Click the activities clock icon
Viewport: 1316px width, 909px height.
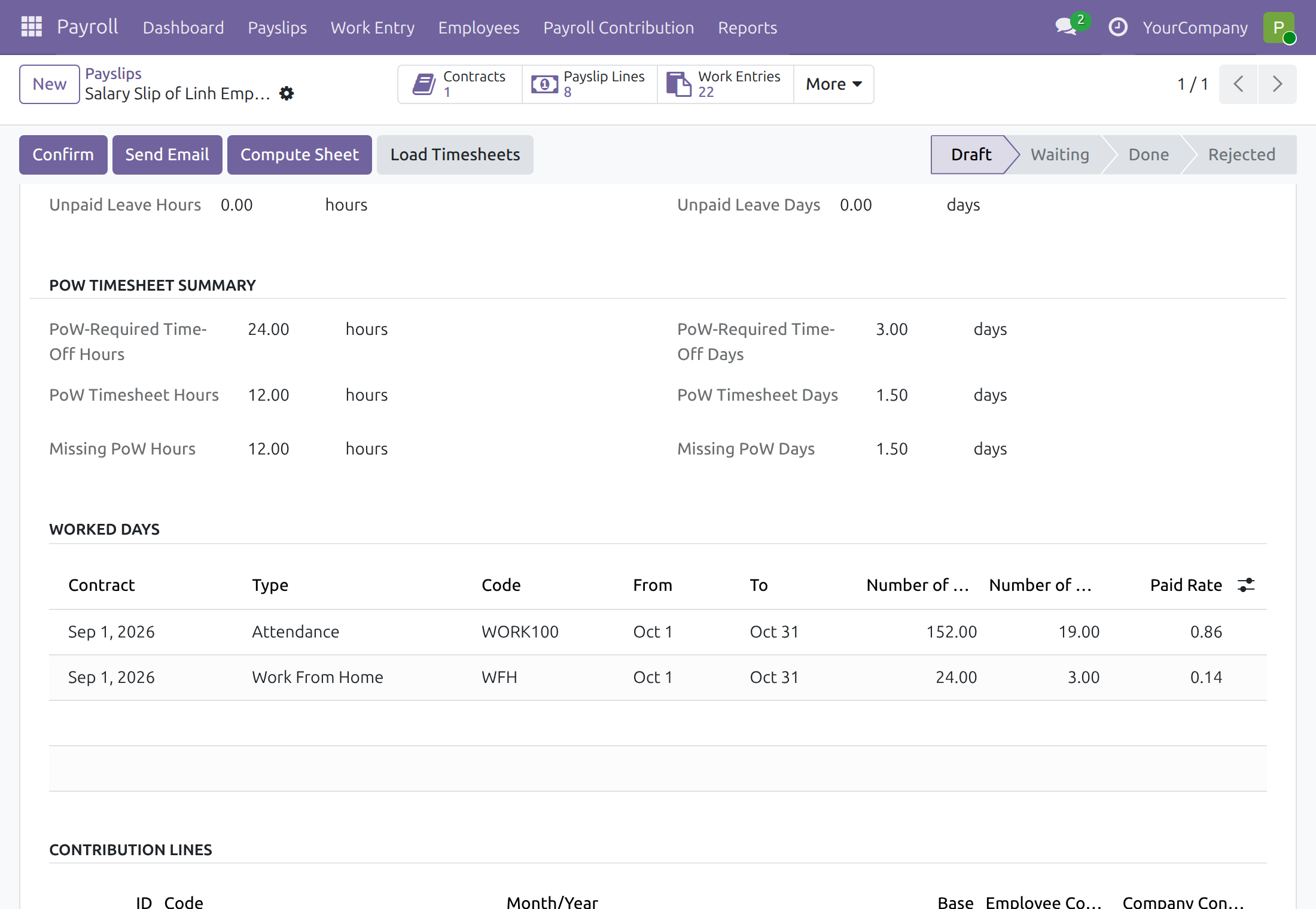point(1117,27)
